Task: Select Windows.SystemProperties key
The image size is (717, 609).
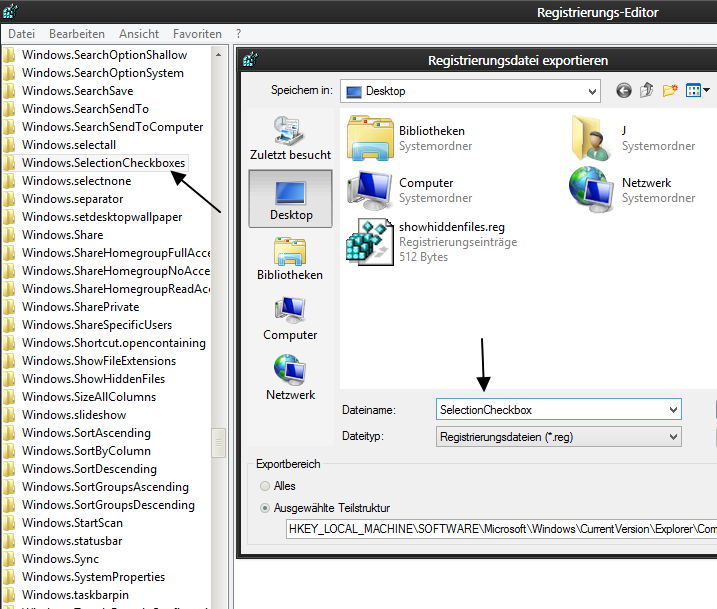Action: click(x=94, y=577)
